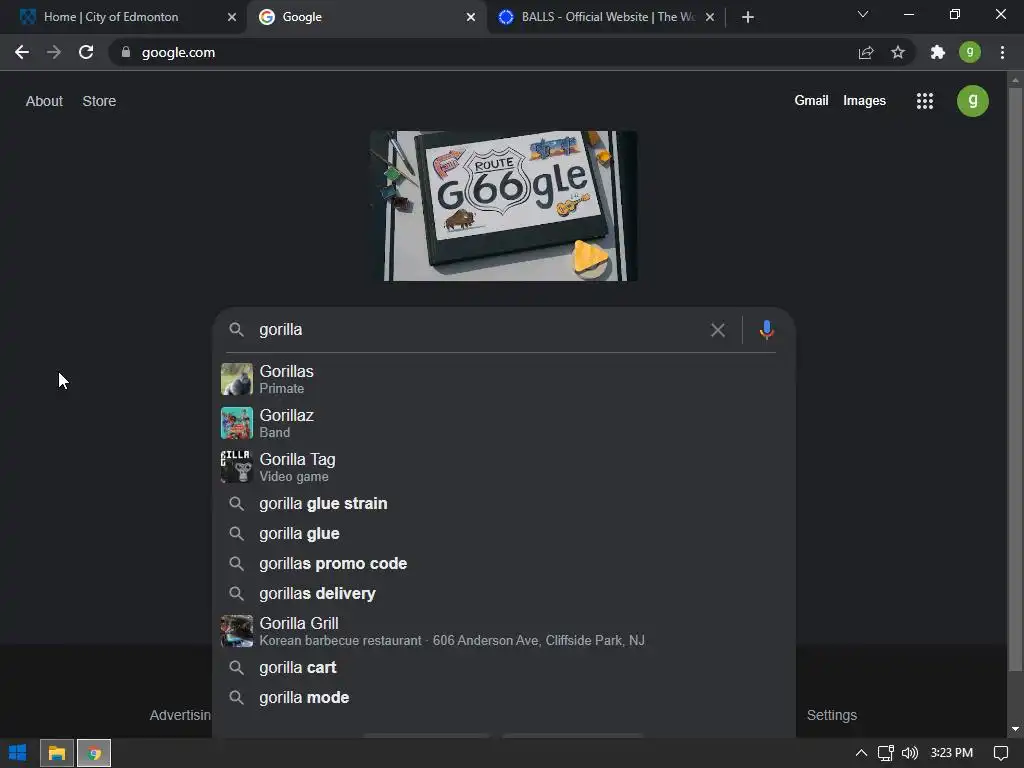Open the Store link
Screen dimensions: 1024x768
pos(99,101)
